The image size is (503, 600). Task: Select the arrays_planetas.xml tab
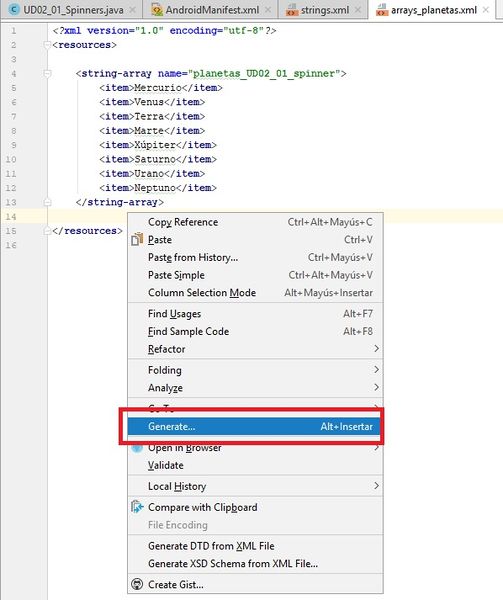pos(433,10)
